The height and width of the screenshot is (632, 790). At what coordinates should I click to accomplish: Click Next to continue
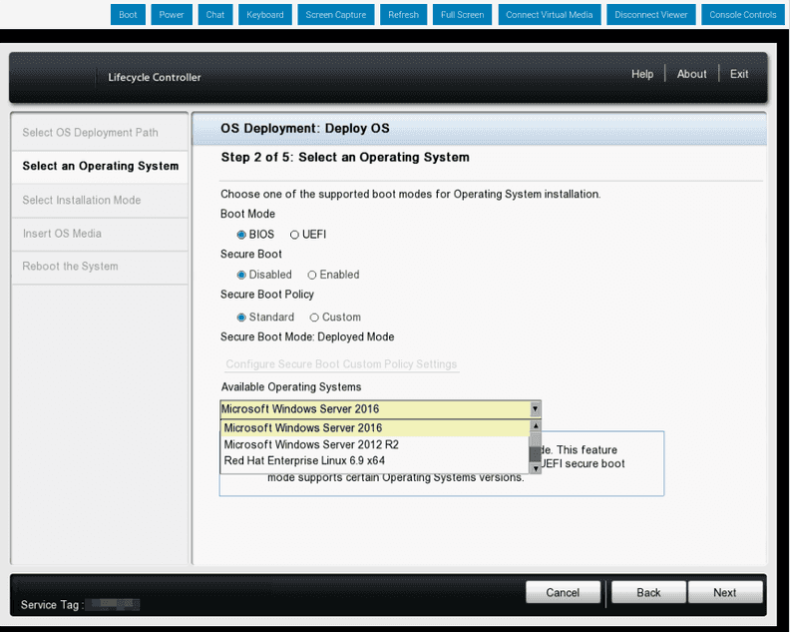pyautogui.click(x=725, y=592)
